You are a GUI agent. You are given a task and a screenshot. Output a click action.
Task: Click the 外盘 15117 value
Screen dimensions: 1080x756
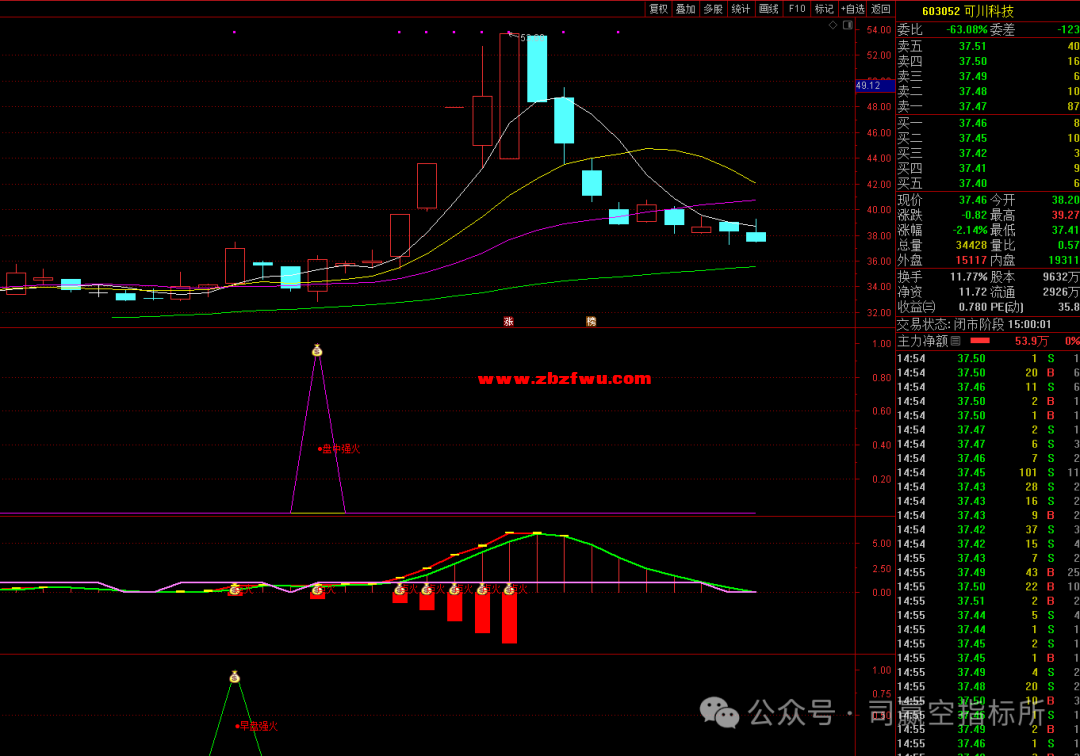click(x=971, y=261)
